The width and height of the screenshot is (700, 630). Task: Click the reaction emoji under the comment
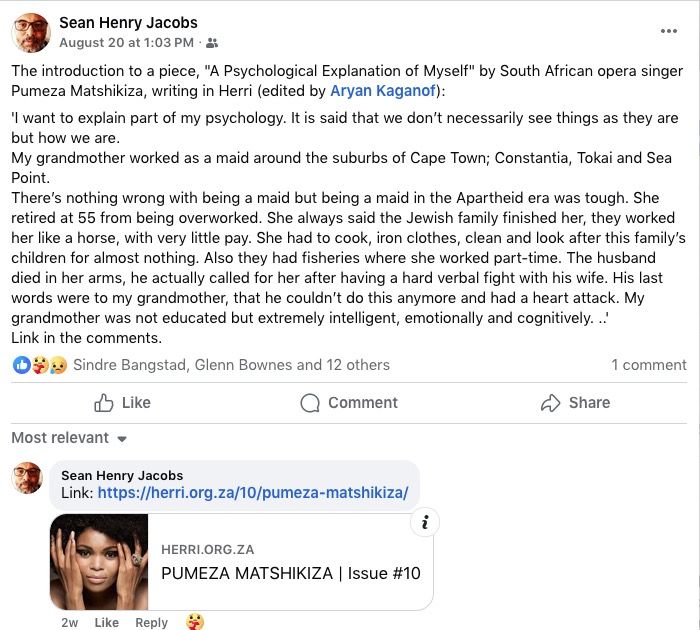[x=195, y=622]
